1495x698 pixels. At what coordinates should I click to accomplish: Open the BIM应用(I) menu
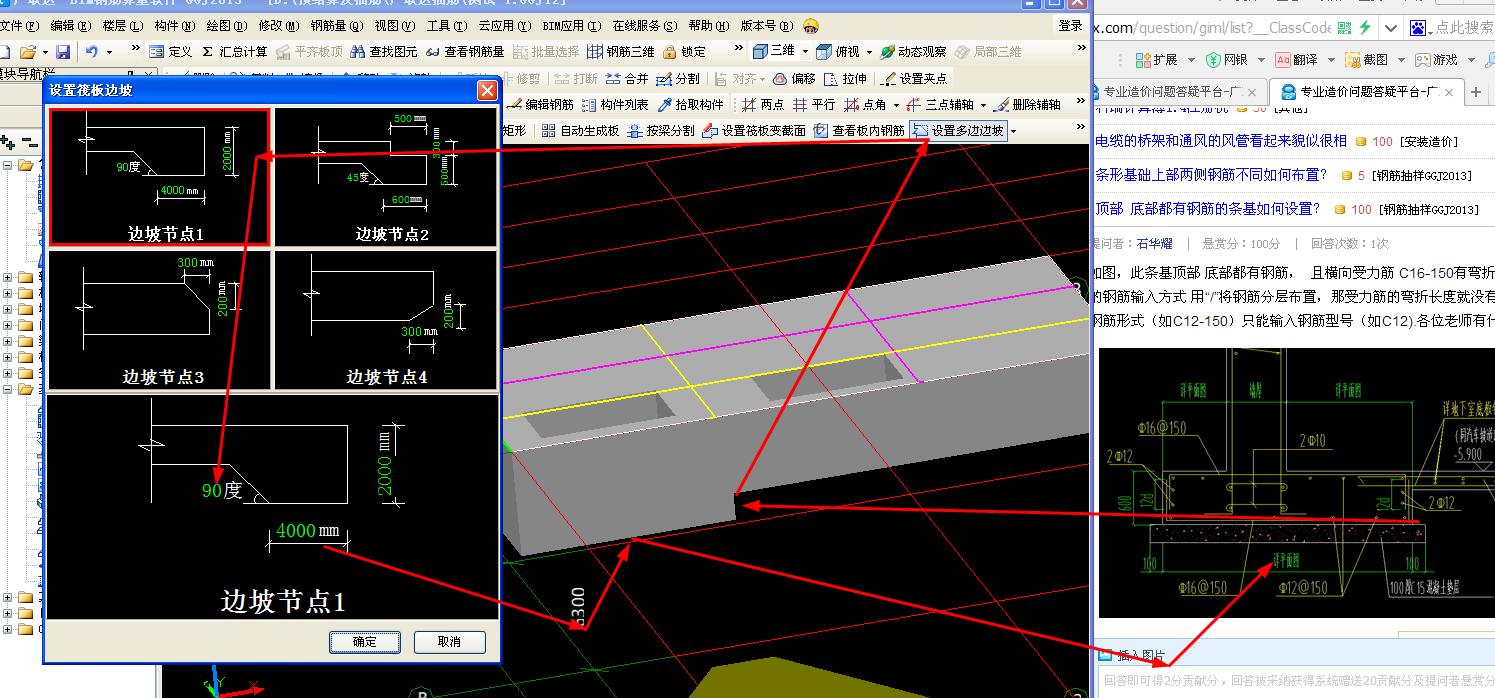coord(570,26)
